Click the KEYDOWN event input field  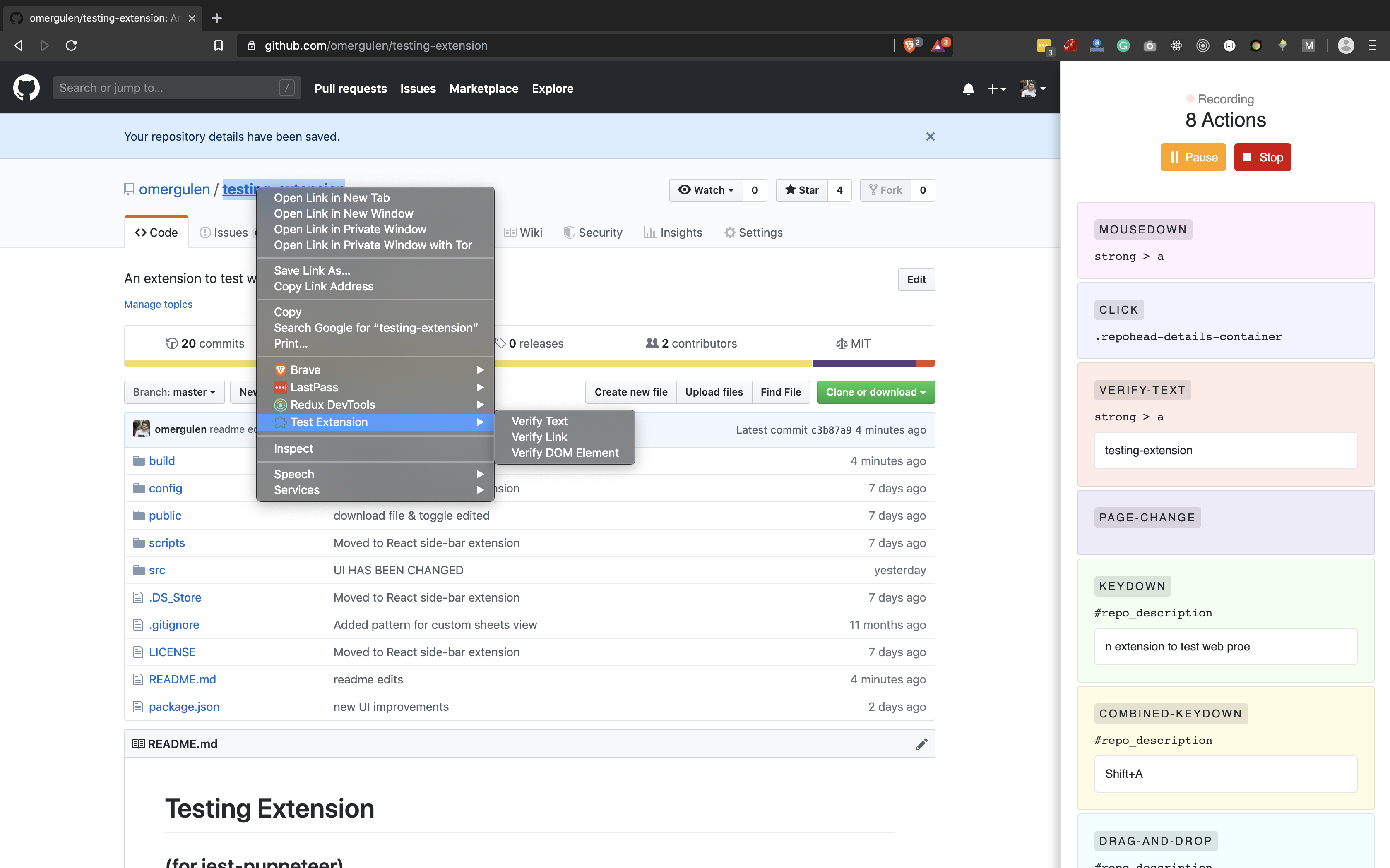(x=1225, y=645)
